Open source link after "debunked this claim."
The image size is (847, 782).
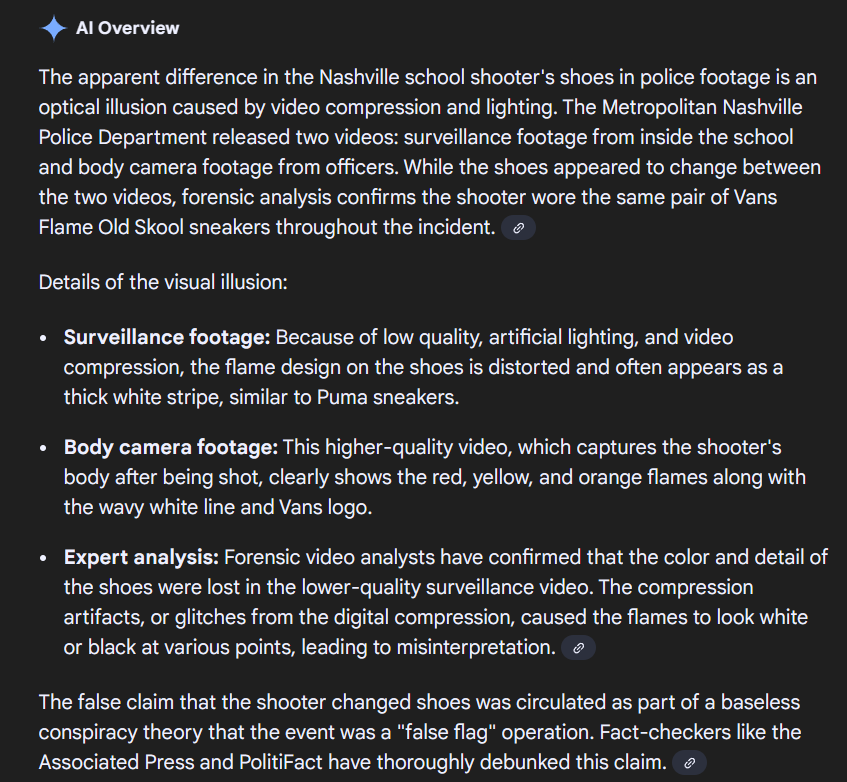689,763
